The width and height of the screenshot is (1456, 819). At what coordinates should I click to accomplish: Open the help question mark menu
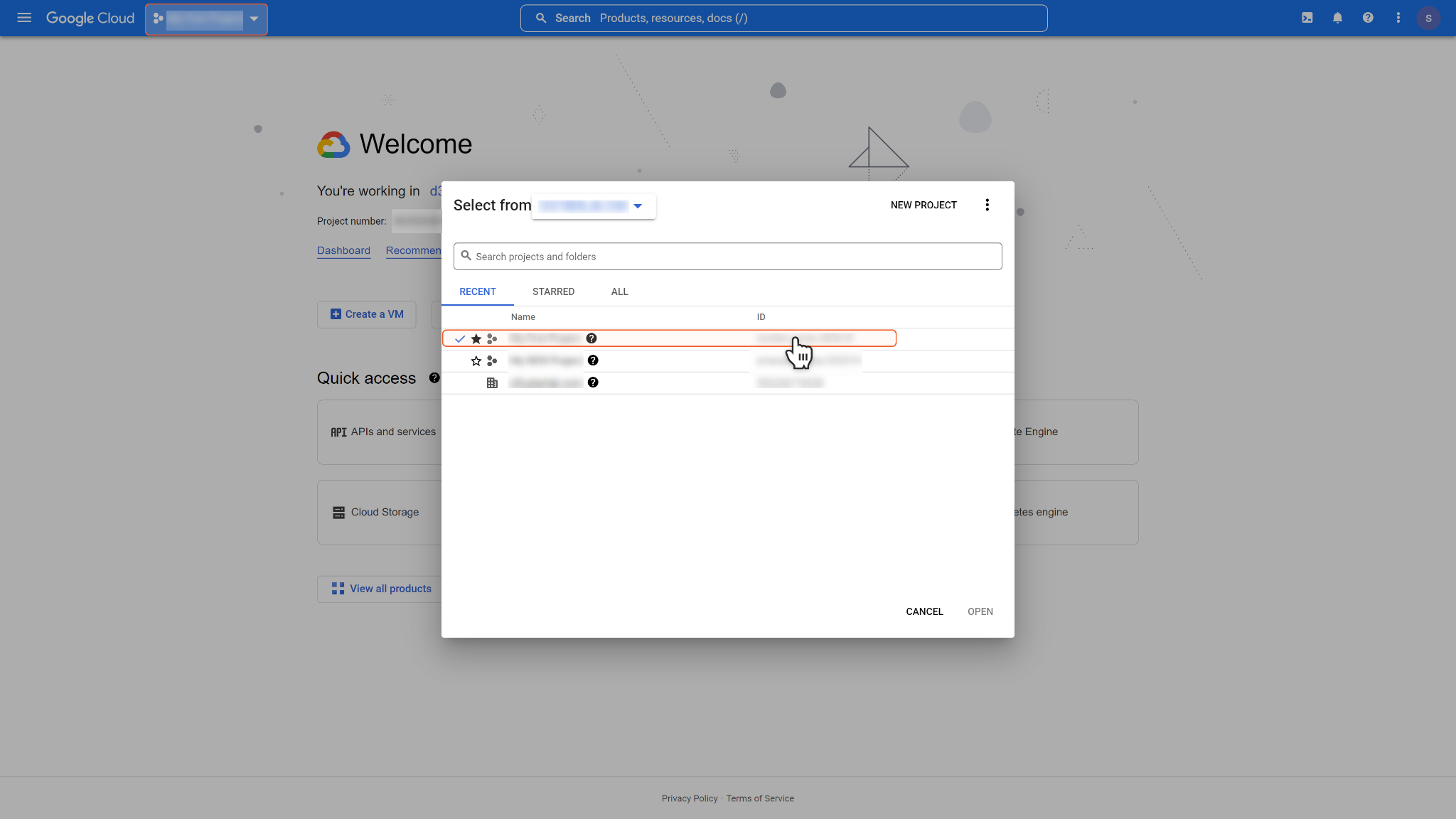[x=1368, y=18]
